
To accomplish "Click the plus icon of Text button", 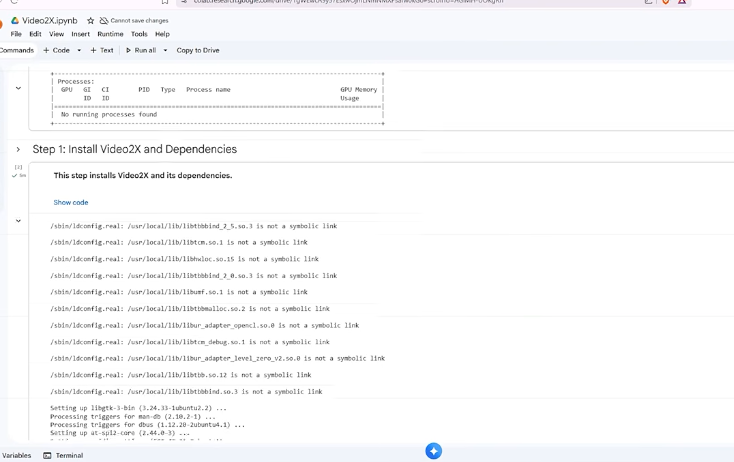I will pos(93,50).
